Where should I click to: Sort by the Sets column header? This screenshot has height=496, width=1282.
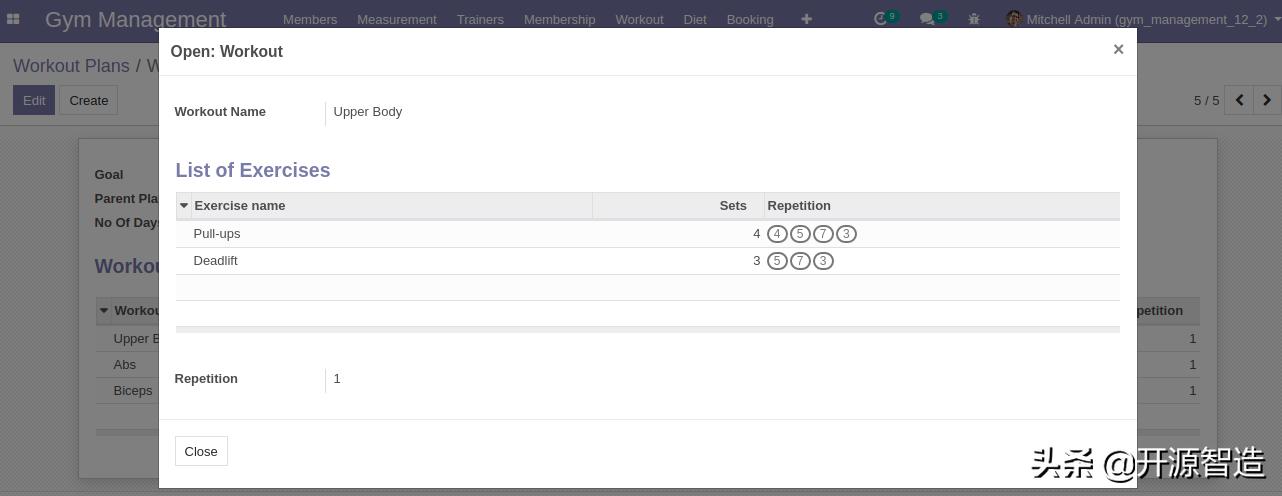click(732, 206)
